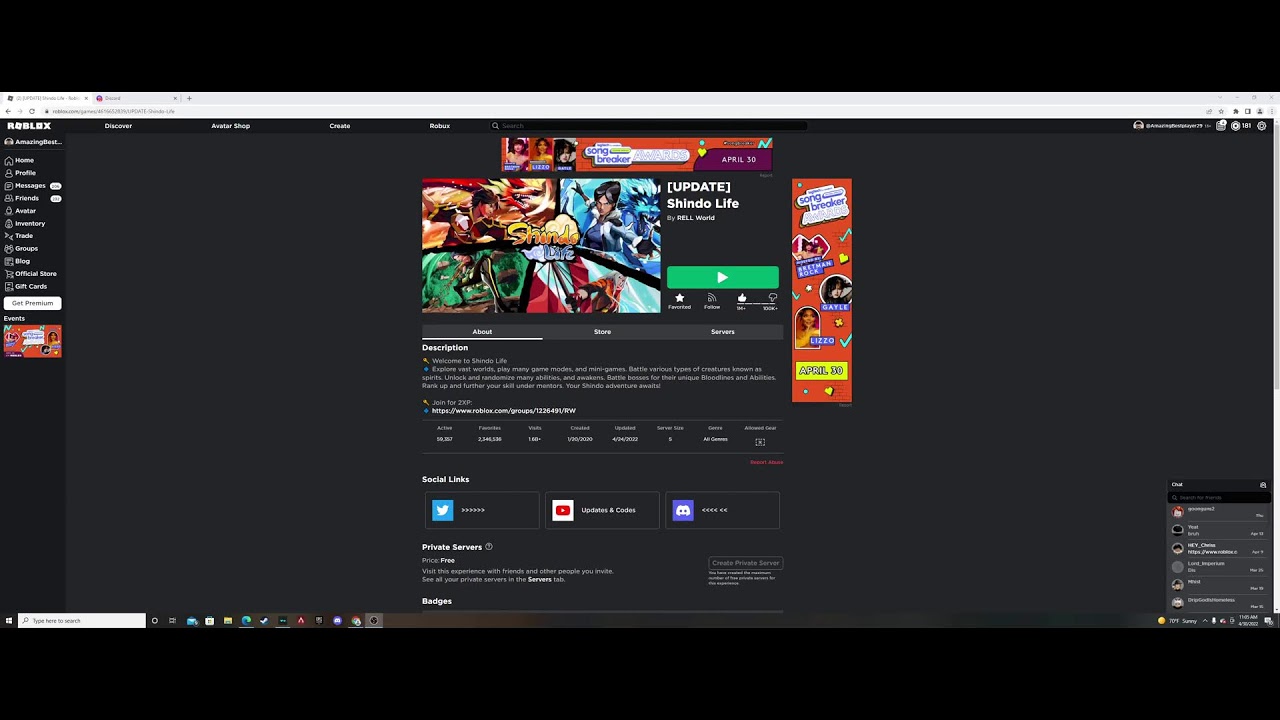1280x720 pixels.
Task: Open Profile in the sidebar
Action: 21,173
